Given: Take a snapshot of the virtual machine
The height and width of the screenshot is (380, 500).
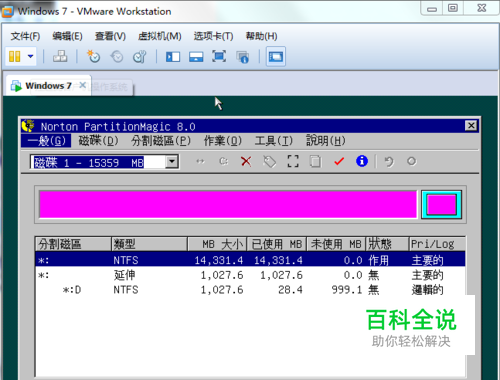Looking at the screenshot, I should [93, 56].
